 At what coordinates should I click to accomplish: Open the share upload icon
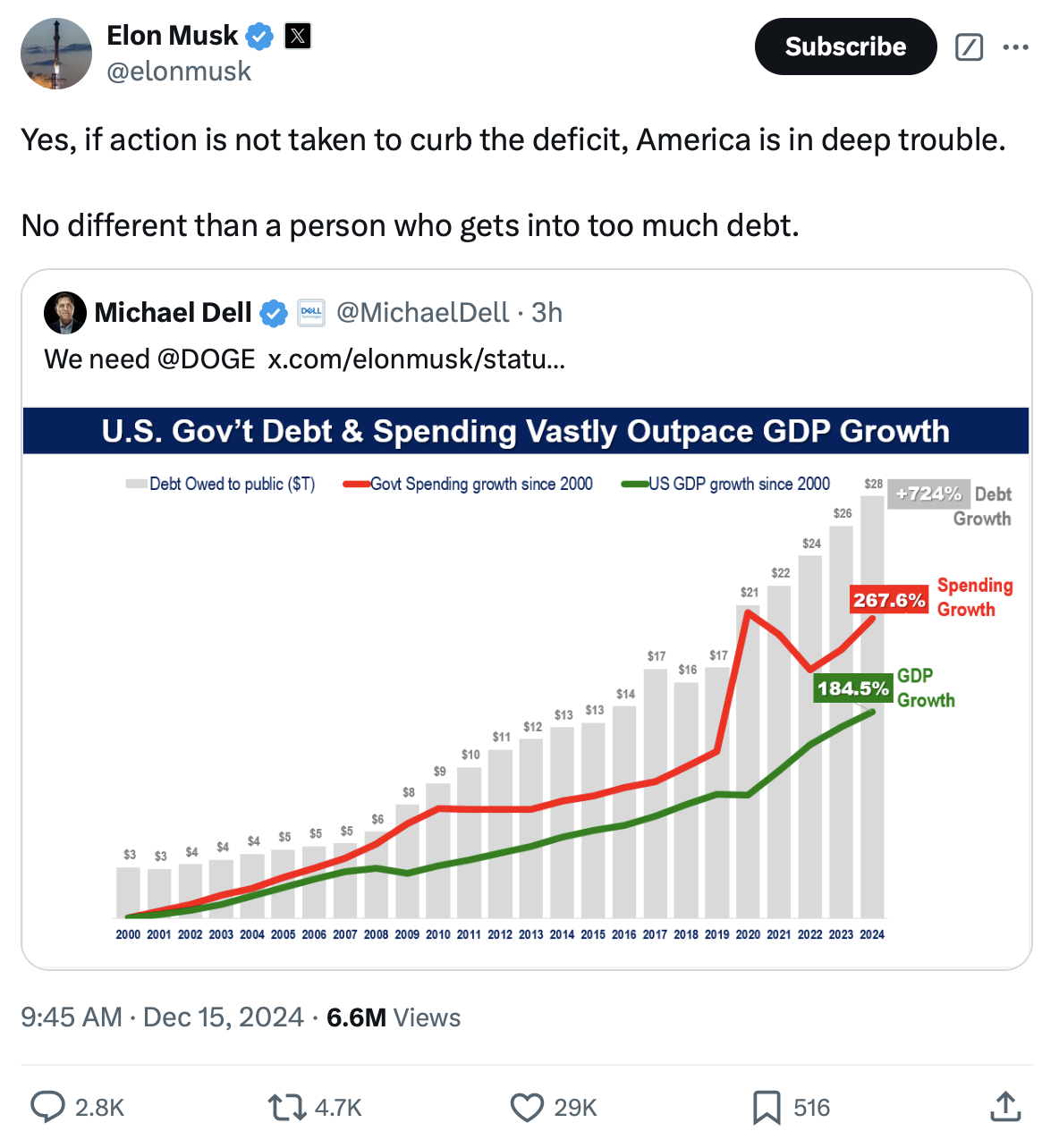pos(1006,1107)
